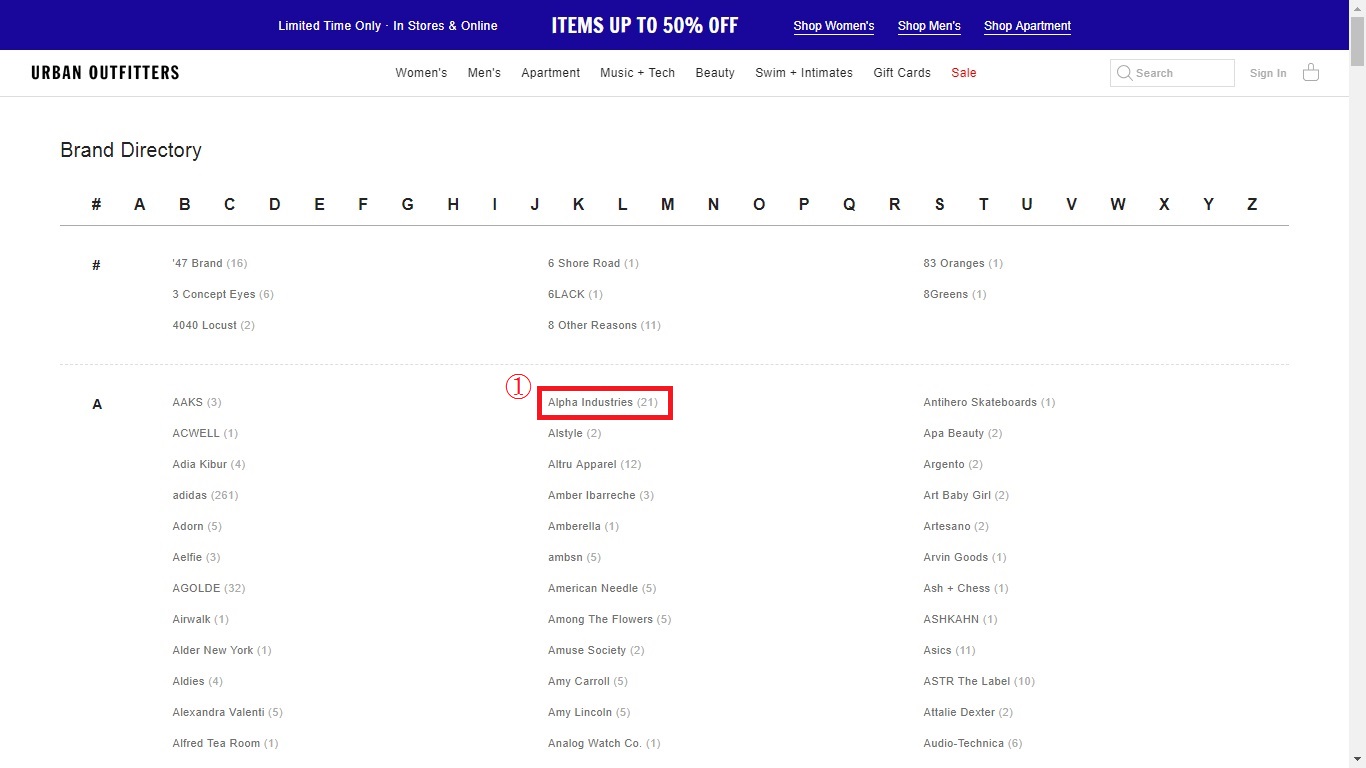The width and height of the screenshot is (1366, 768).
Task: Click Shop Women's in promo banner
Action: pyautogui.click(x=833, y=26)
